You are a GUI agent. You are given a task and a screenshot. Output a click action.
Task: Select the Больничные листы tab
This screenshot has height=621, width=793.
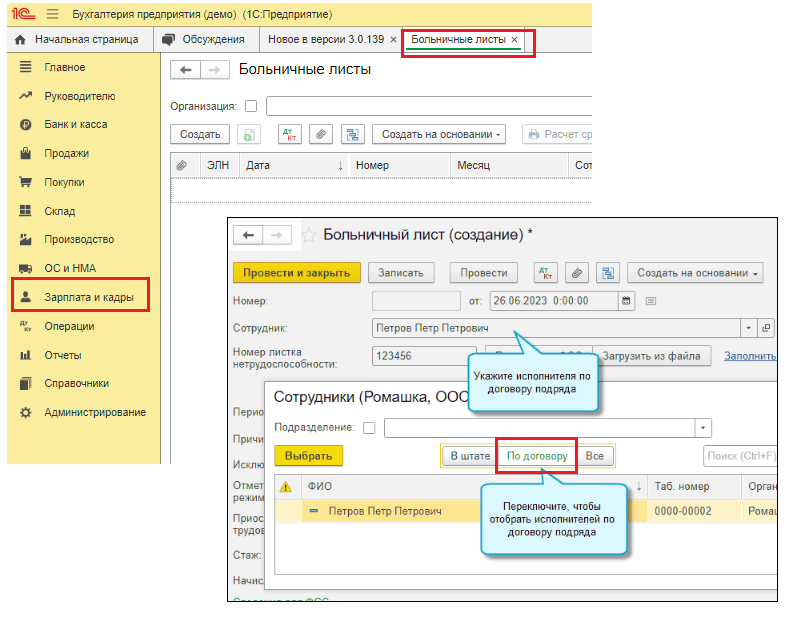[458, 39]
